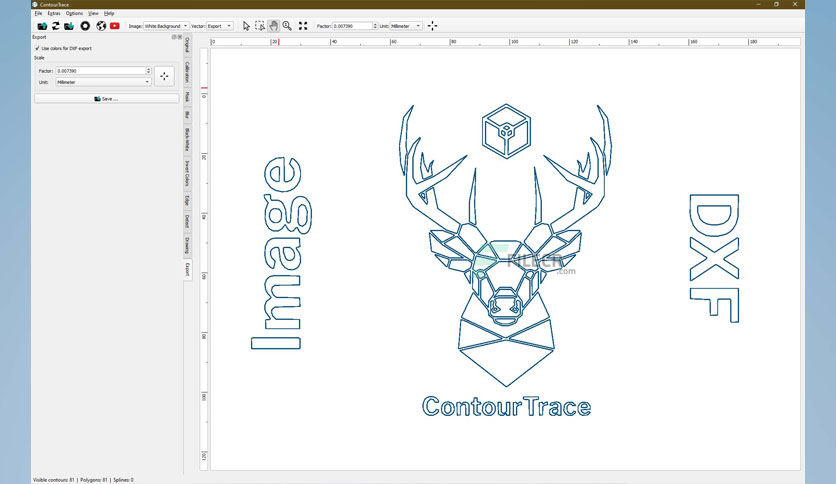This screenshot has height=484, width=836.
Task: Click the Polygons: 81 status text
Action: pyautogui.click(x=94, y=480)
